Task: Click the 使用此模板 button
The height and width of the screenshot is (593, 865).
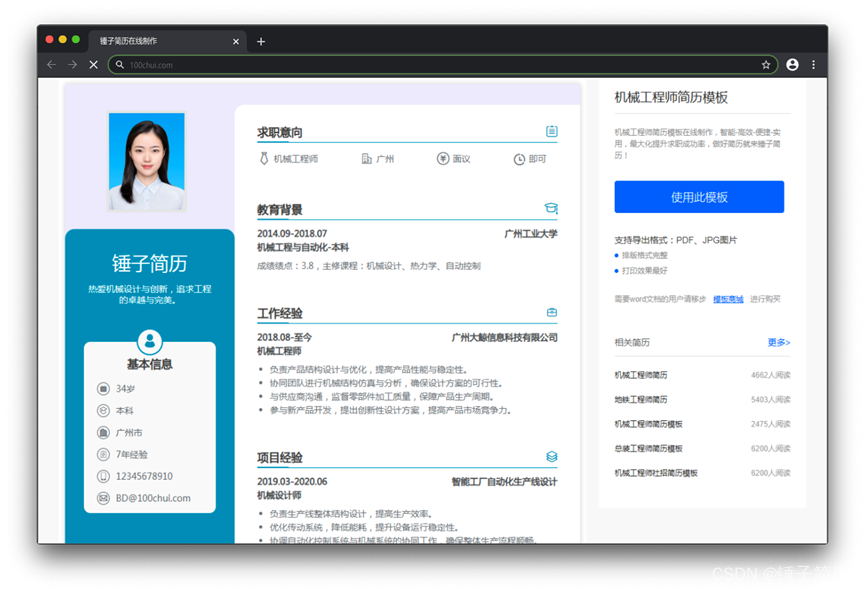Action: pyautogui.click(x=699, y=197)
